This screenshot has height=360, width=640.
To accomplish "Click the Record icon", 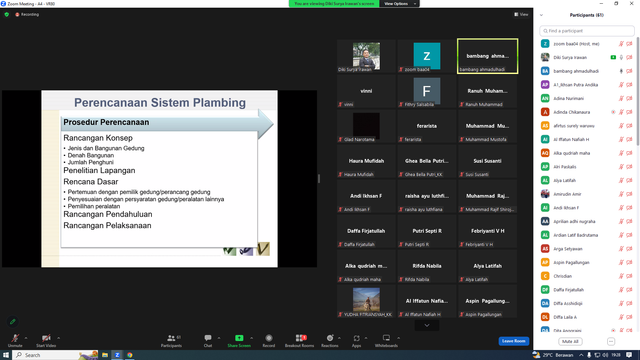I will 269,338.
